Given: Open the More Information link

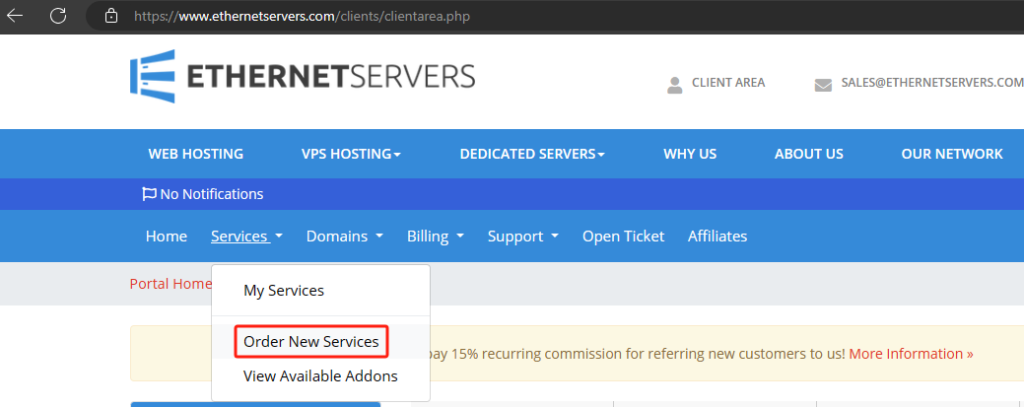Looking at the screenshot, I should (911, 354).
